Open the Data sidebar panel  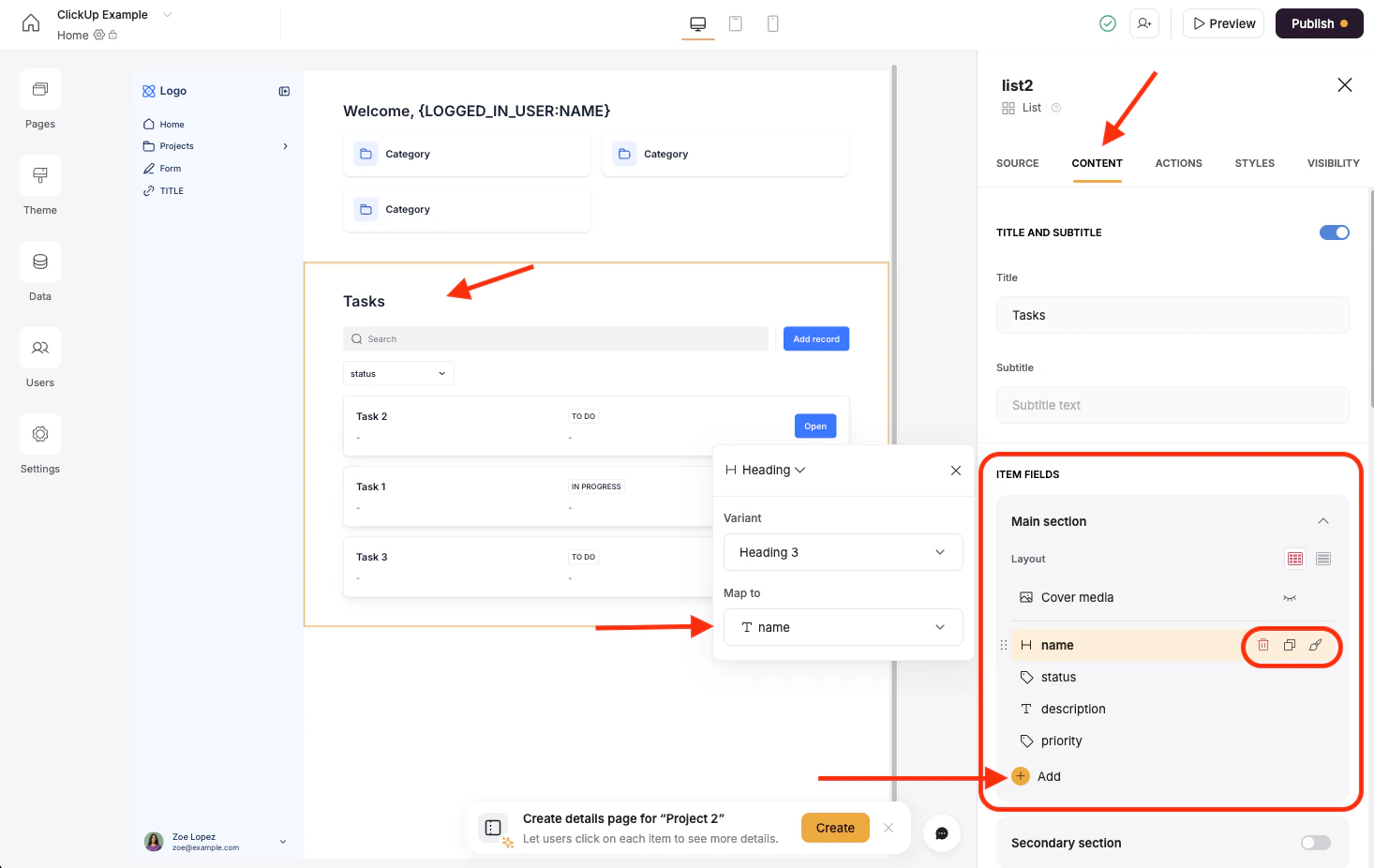coord(40,262)
